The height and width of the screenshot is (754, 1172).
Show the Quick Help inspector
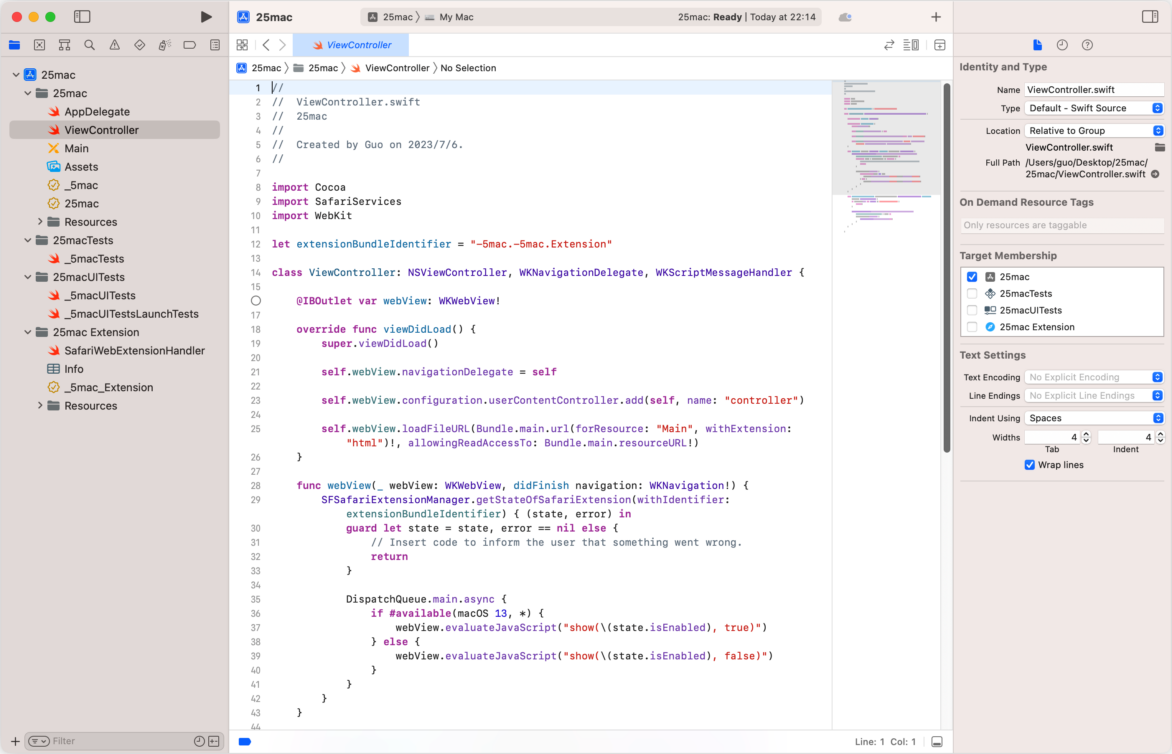(1088, 45)
